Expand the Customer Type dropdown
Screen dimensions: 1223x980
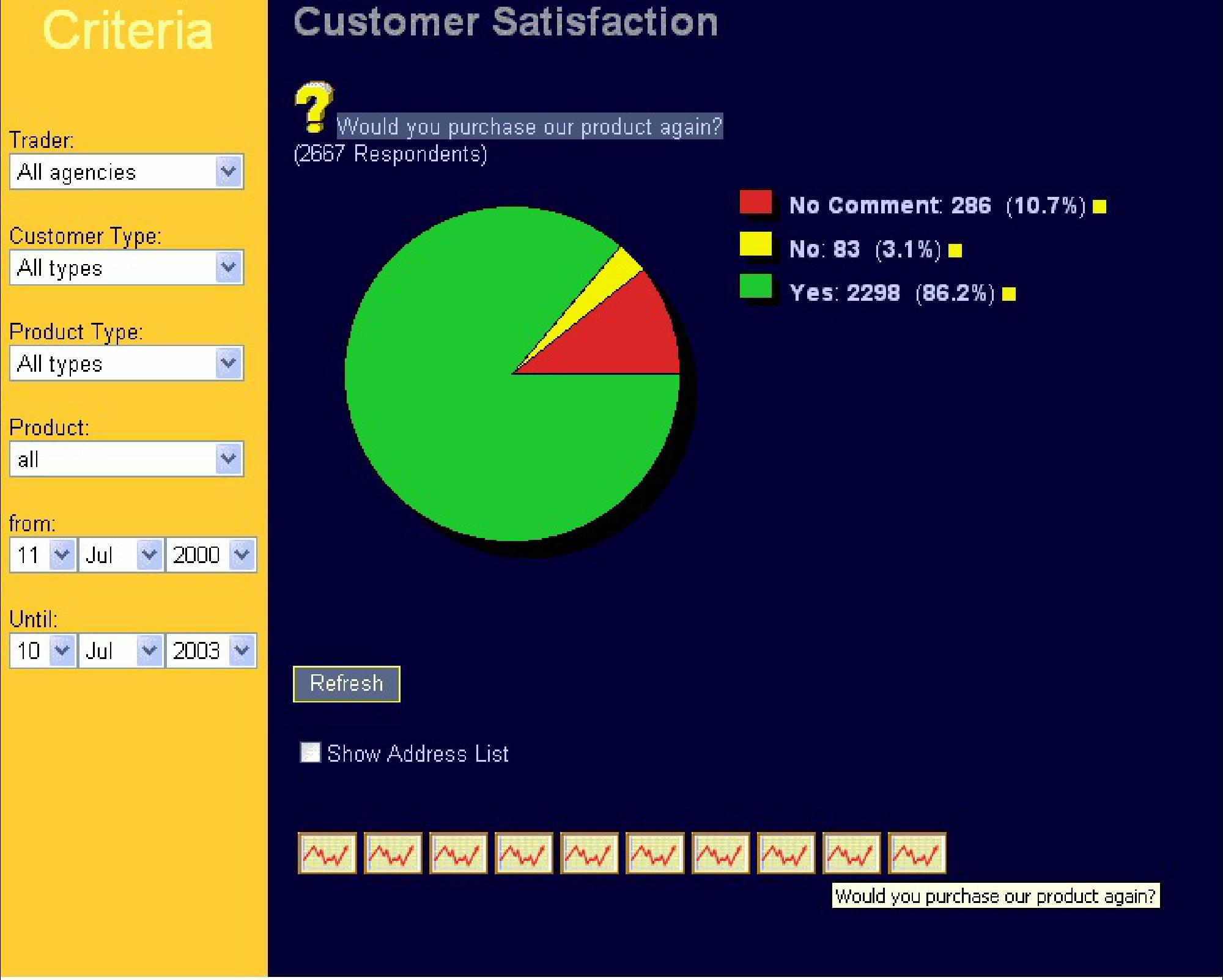click(x=228, y=268)
